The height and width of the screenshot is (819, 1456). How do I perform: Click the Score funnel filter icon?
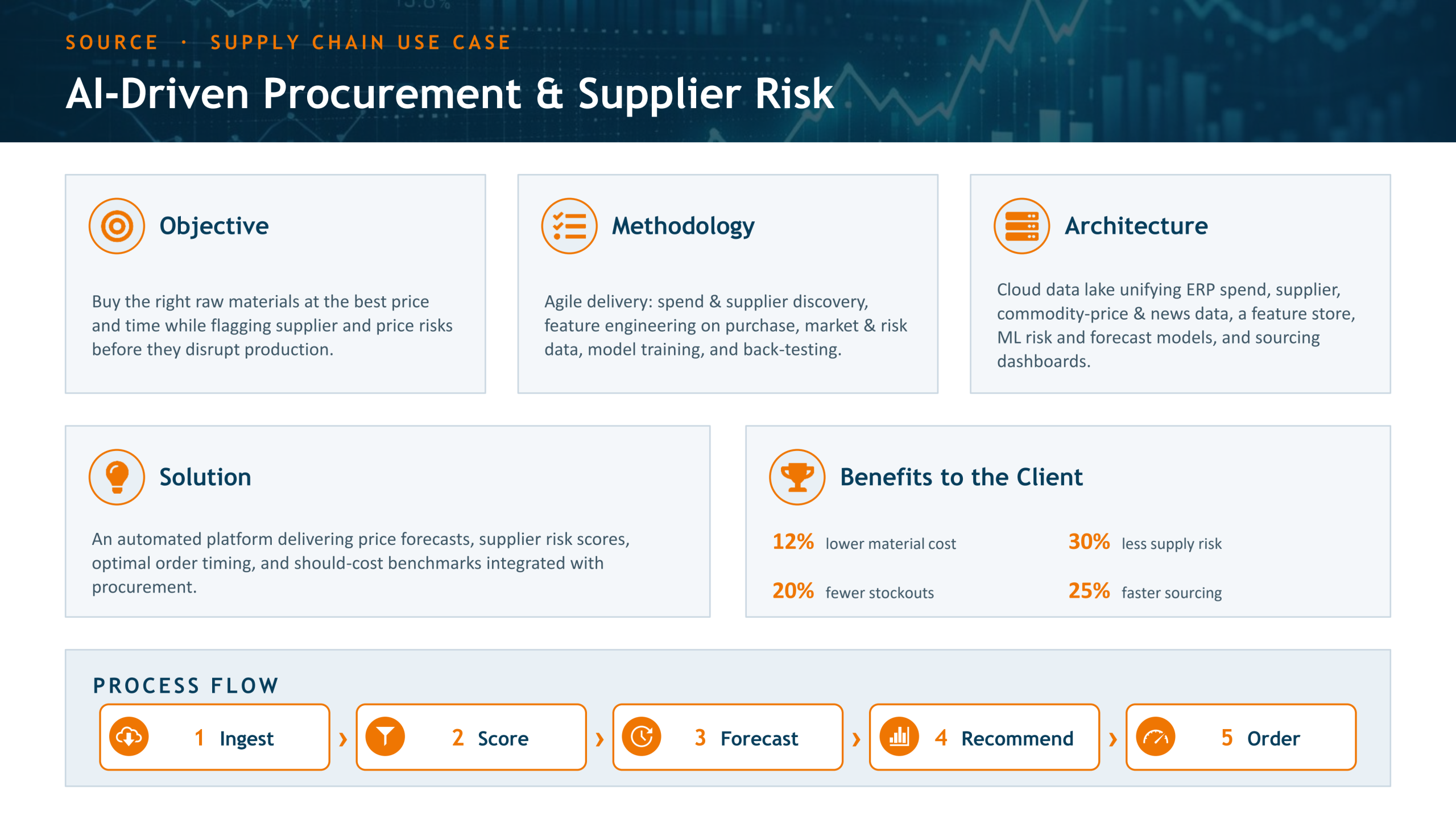(385, 737)
